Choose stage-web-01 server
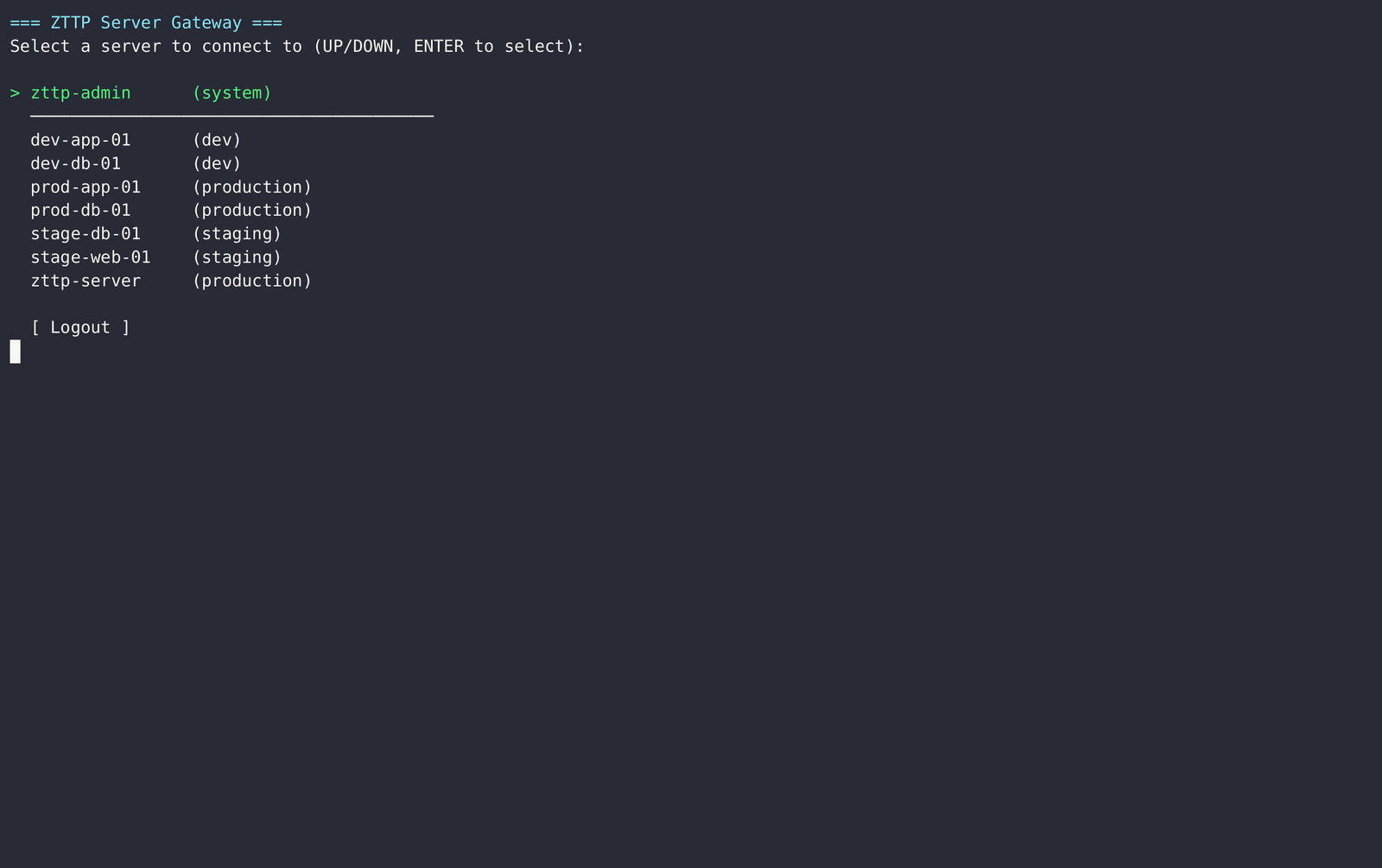This screenshot has width=1382, height=868. [x=155, y=257]
